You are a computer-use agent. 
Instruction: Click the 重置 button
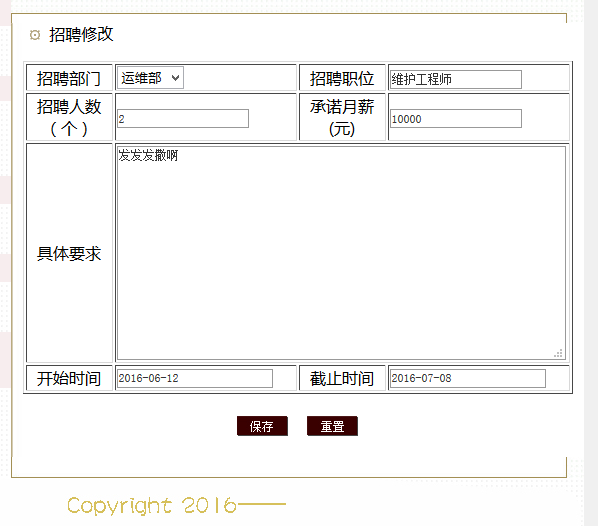point(332,426)
